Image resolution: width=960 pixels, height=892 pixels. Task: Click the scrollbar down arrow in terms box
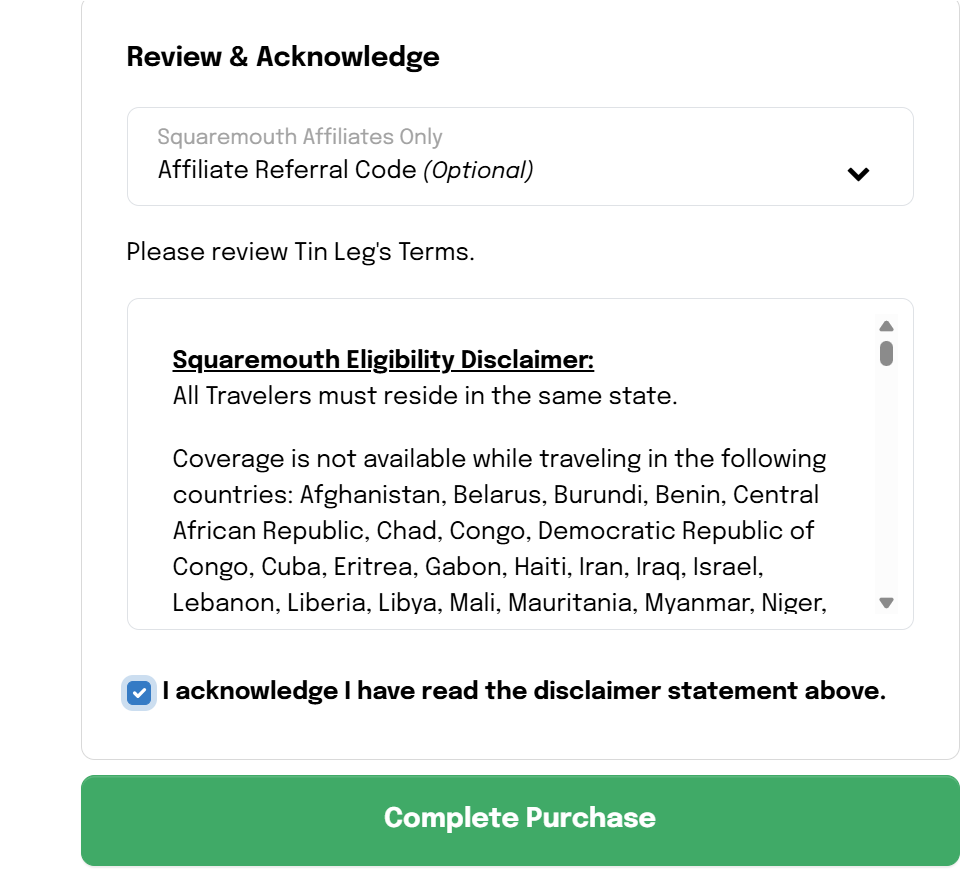[x=886, y=602]
